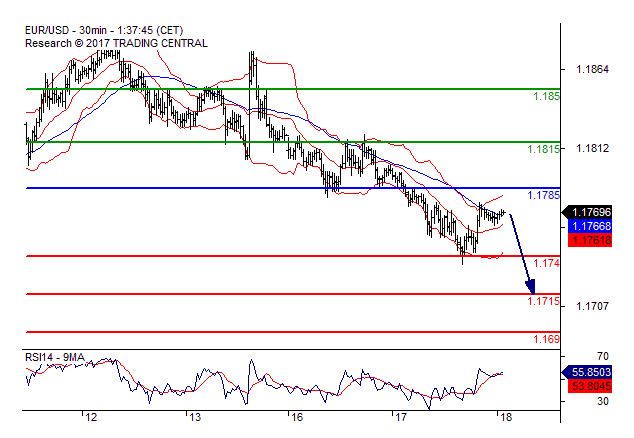Click the chart title 'EUR/USD - 30min - 1:37:45 (CET)'
The image size is (634, 438).
(104, 30)
